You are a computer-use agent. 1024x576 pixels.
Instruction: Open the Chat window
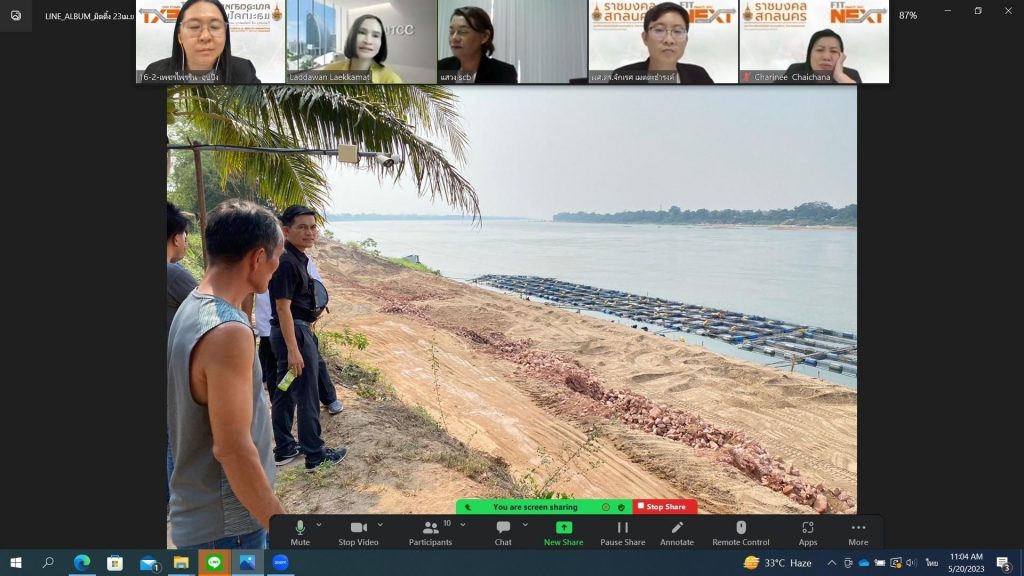pyautogui.click(x=503, y=530)
